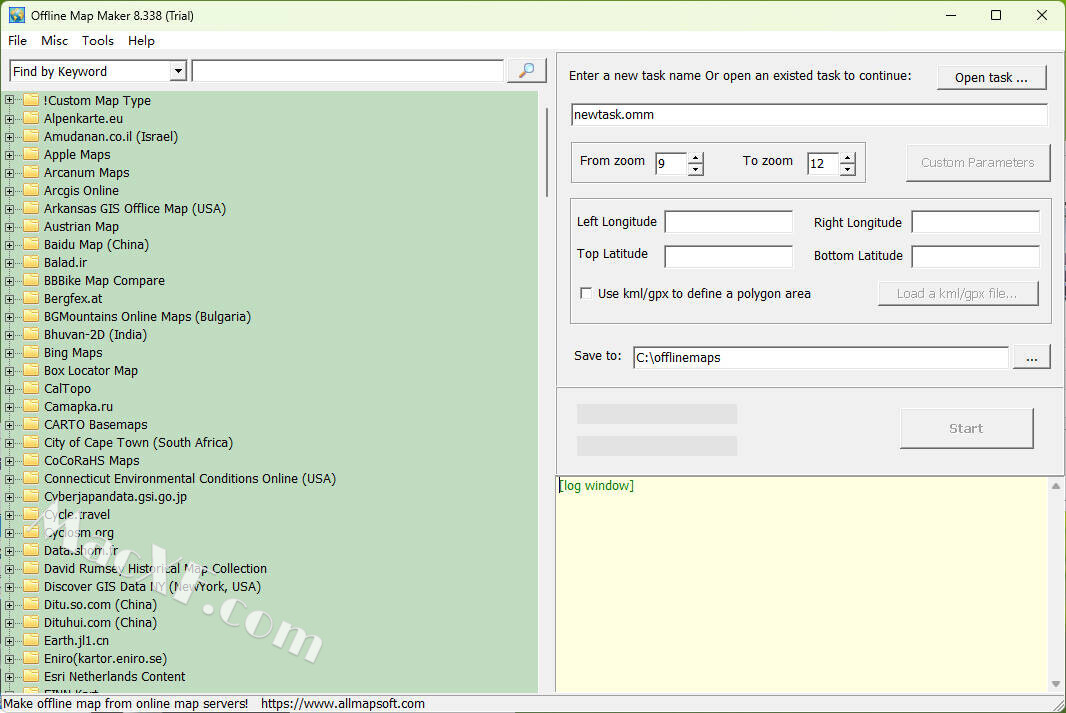This screenshot has height=713, width=1066.
Task: Click the folder icon beside Box Locator Map
Action: pyautogui.click(x=31, y=370)
